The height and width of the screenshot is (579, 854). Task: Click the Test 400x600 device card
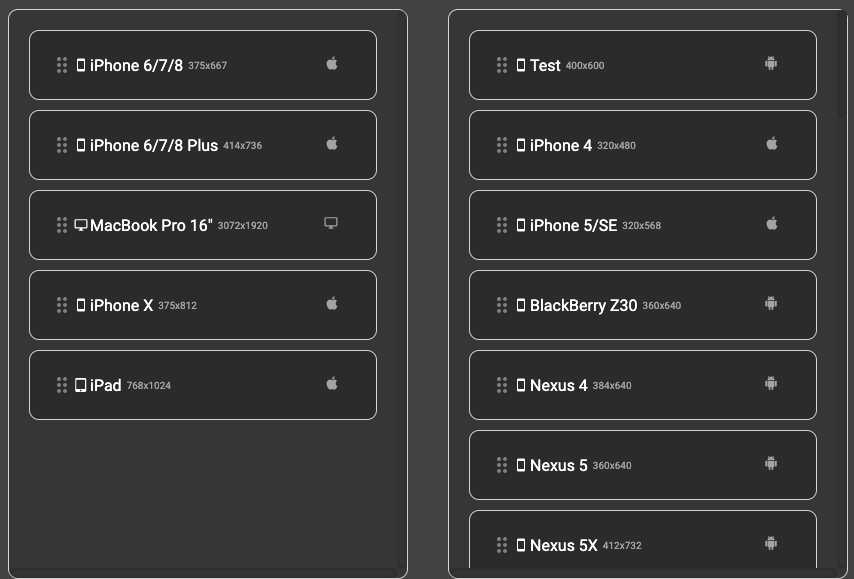point(643,65)
